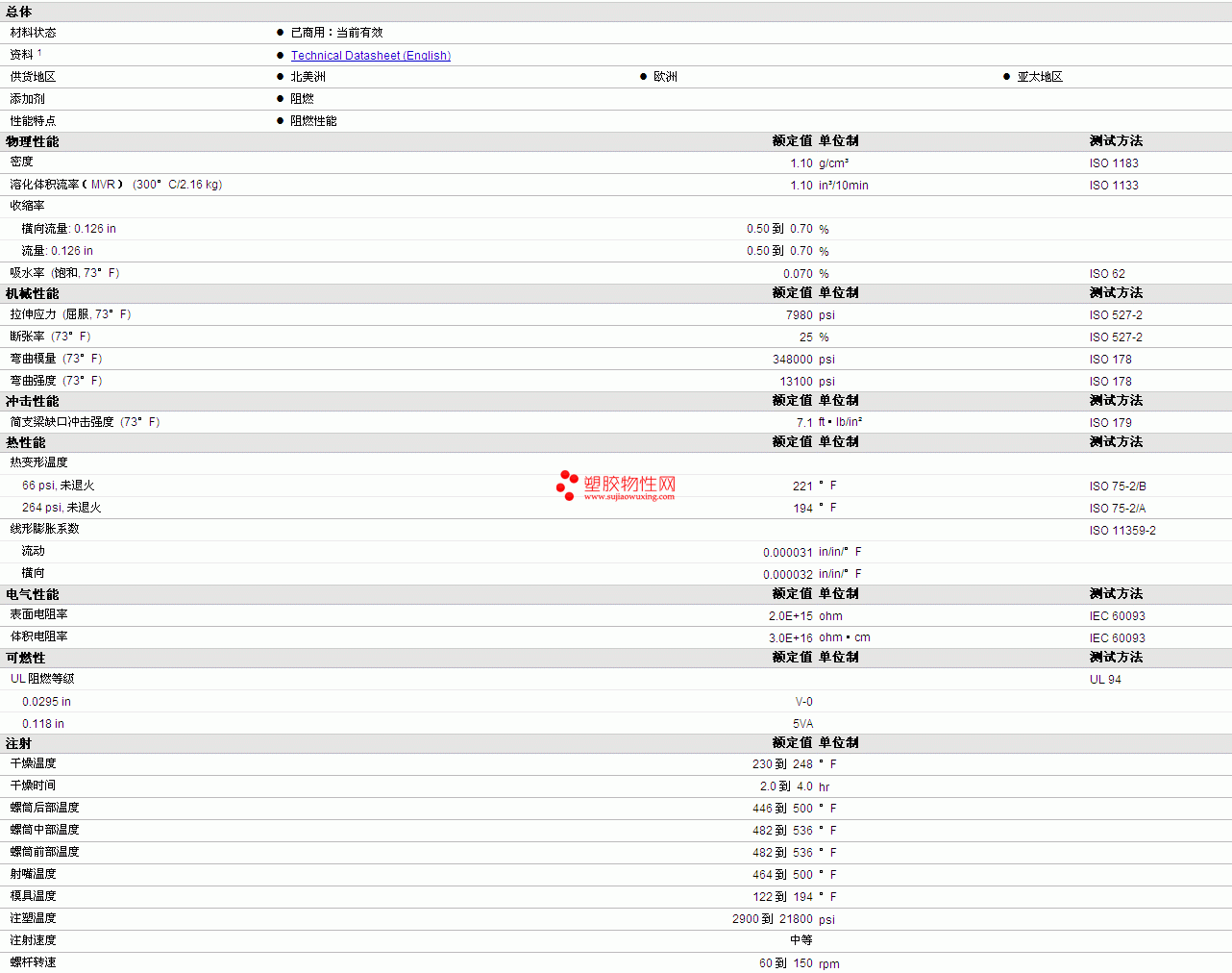Viewport: 1232px width, 973px height.
Task: Click nozzle temperature 464 到 500
Action: point(782,875)
